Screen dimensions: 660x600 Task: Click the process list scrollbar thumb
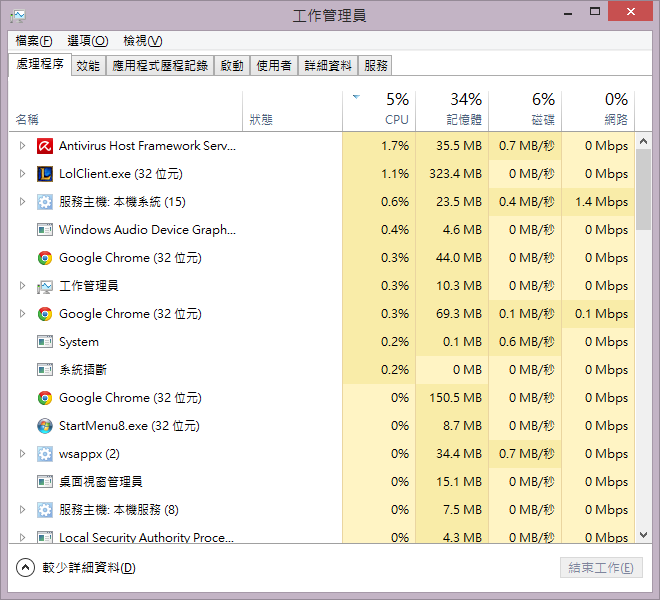[x=643, y=189]
